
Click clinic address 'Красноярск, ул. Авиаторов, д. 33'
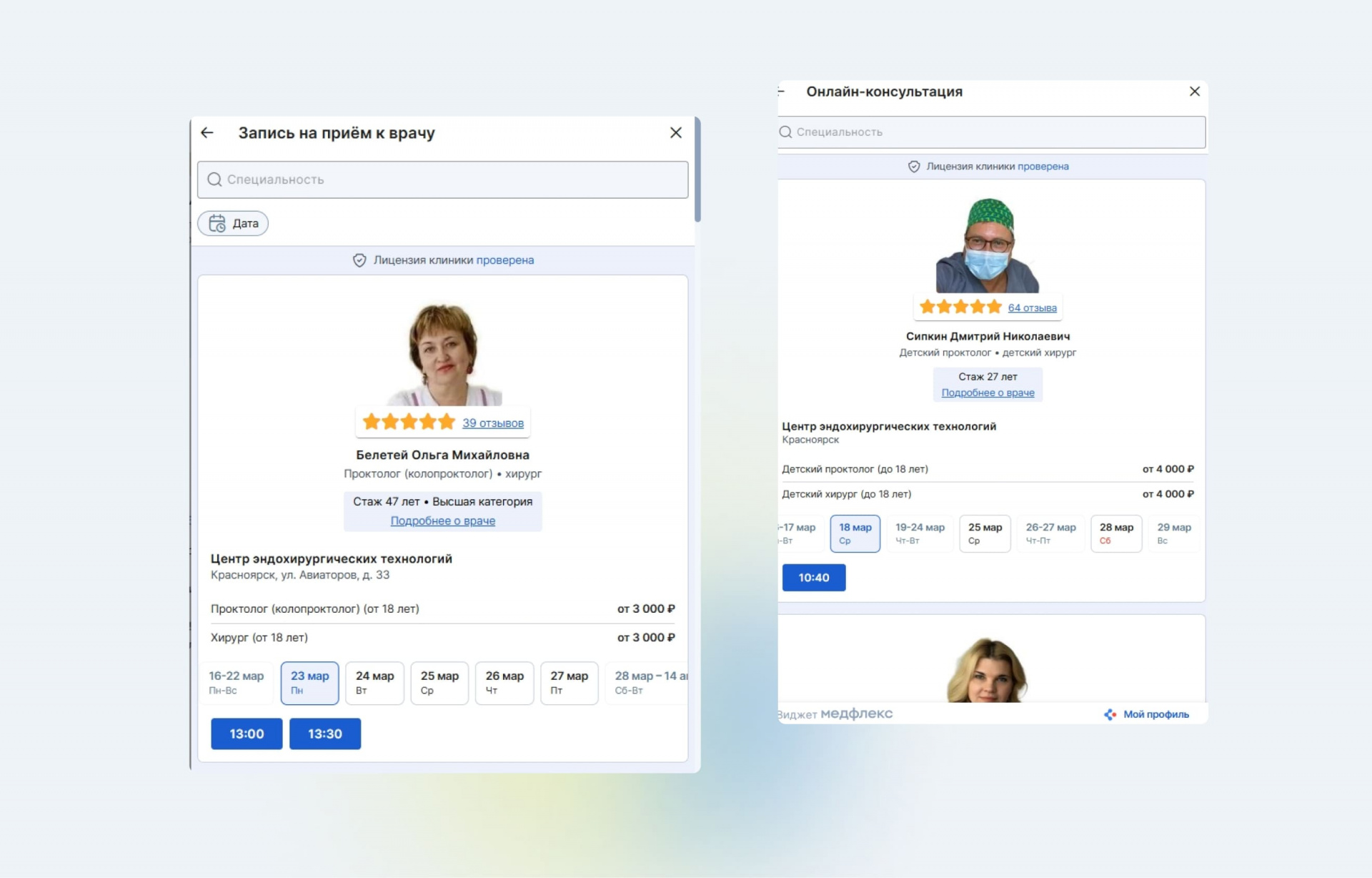pos(300,575)
